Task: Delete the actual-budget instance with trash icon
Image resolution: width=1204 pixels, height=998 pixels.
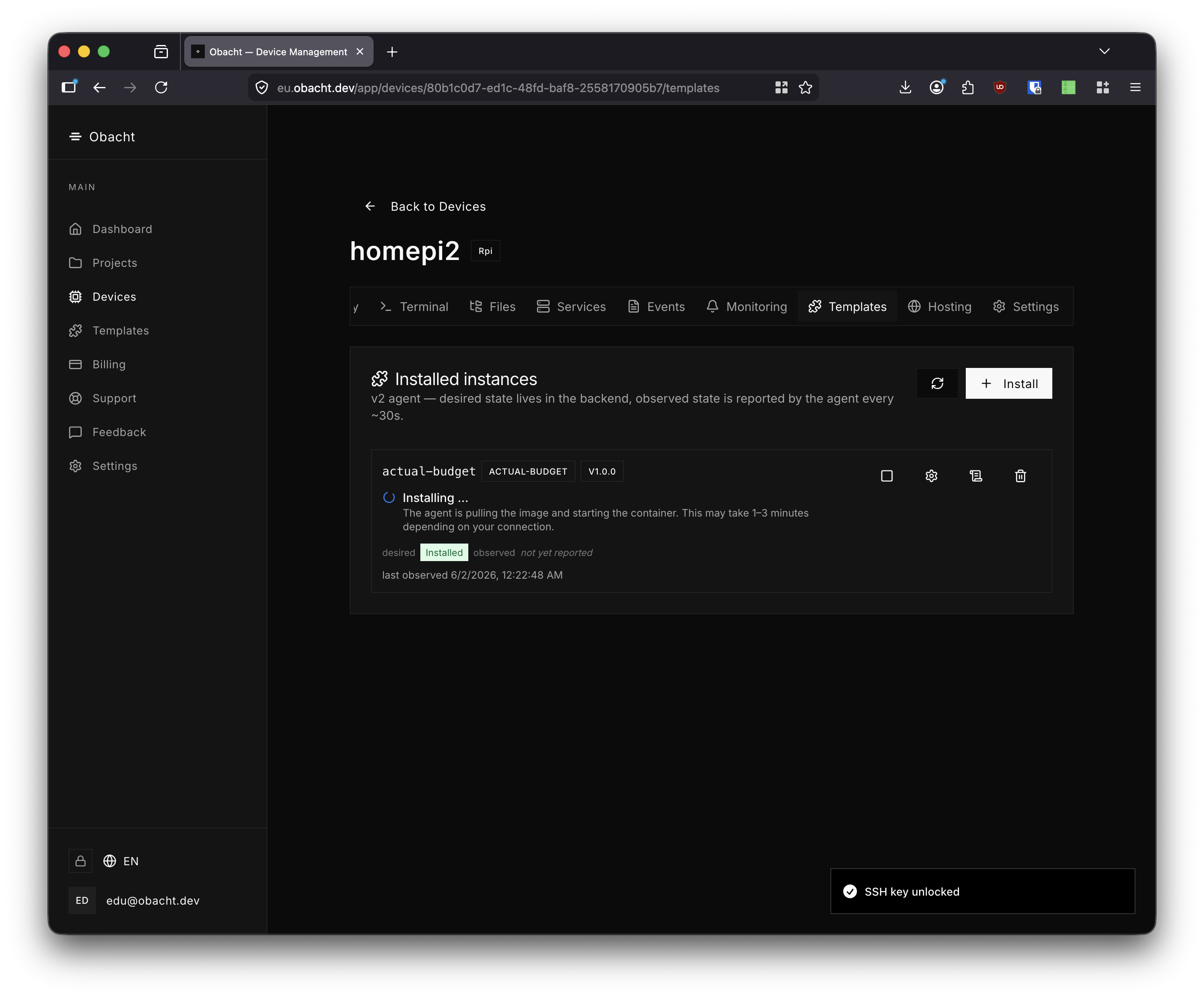Action: pyautogui.click(x=1020, y=476)
